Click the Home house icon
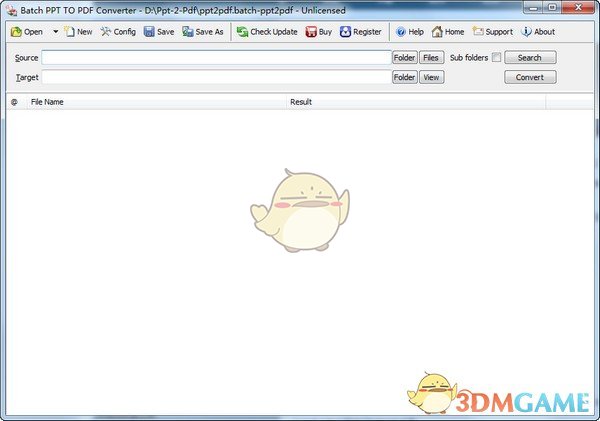This screenshot has height=421, width=600. pos(437,32)
